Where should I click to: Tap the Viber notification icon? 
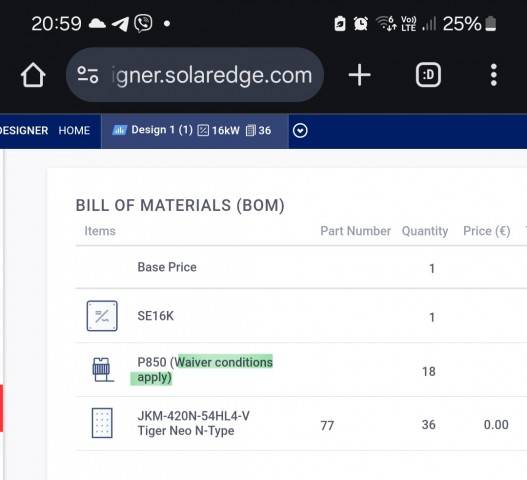coord(143,24)
